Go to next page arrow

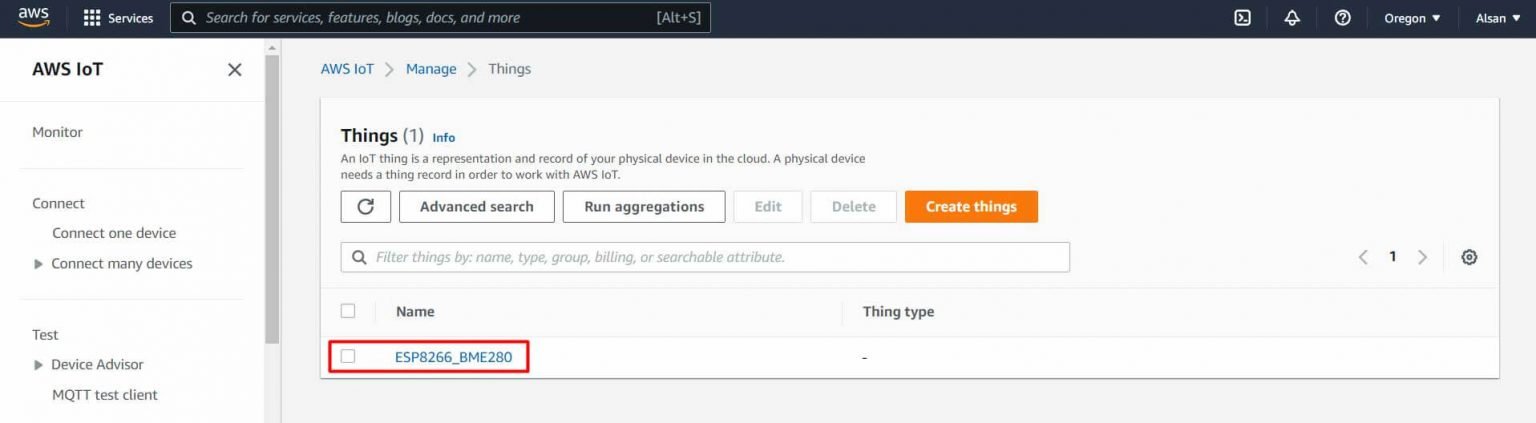1422,257
